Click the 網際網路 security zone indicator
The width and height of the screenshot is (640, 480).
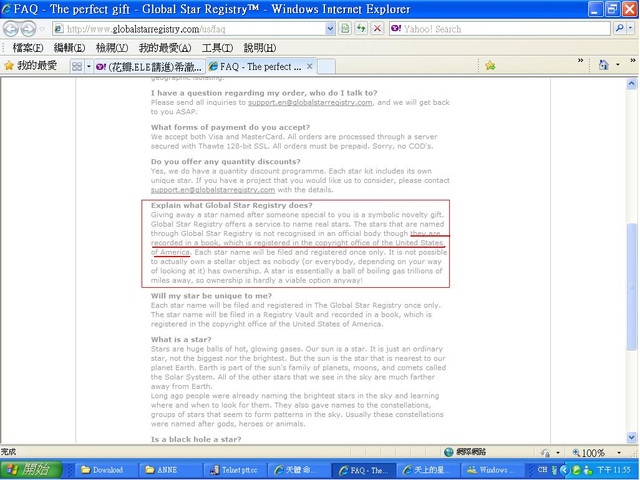(x=465, y=452)
